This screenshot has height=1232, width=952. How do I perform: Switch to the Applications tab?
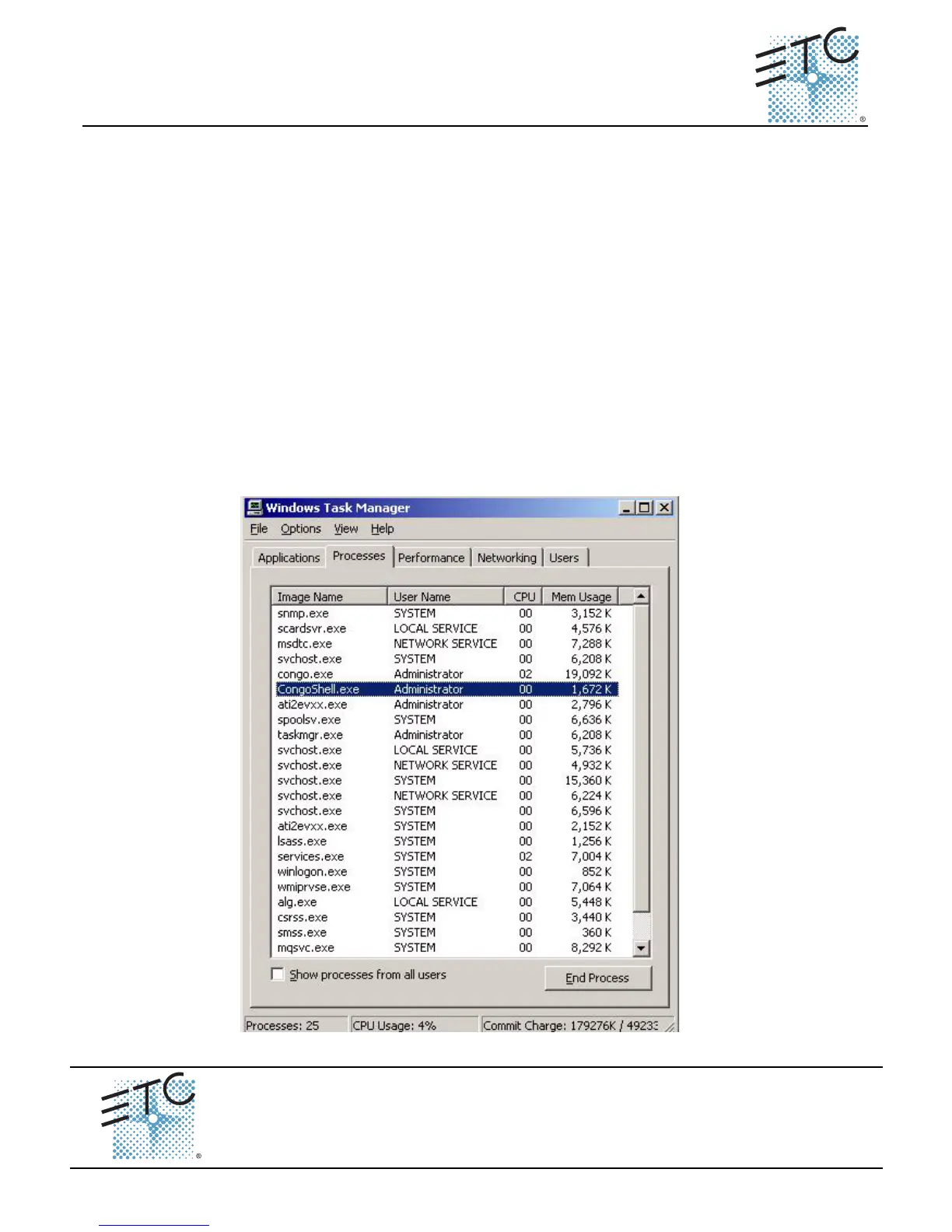(x=289, y=558)
